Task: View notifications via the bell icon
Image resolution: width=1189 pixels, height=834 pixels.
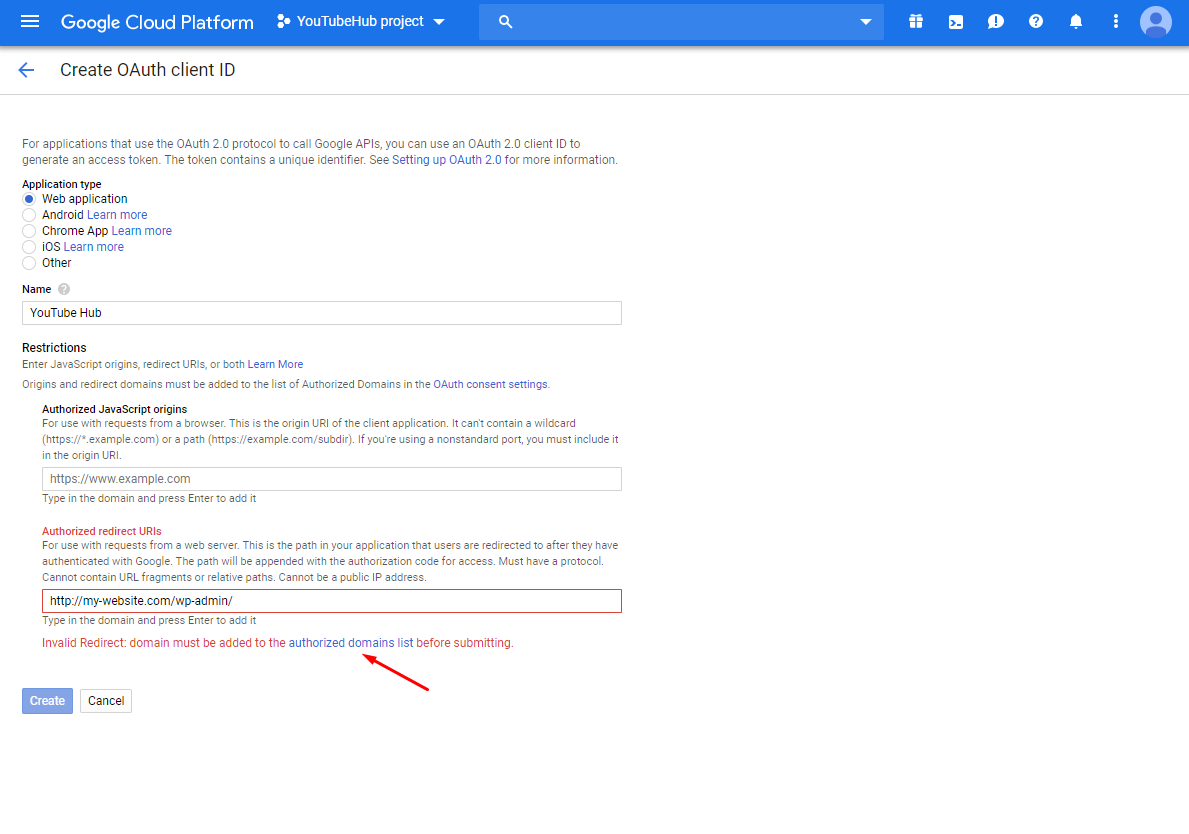Action: (1075, 20)
